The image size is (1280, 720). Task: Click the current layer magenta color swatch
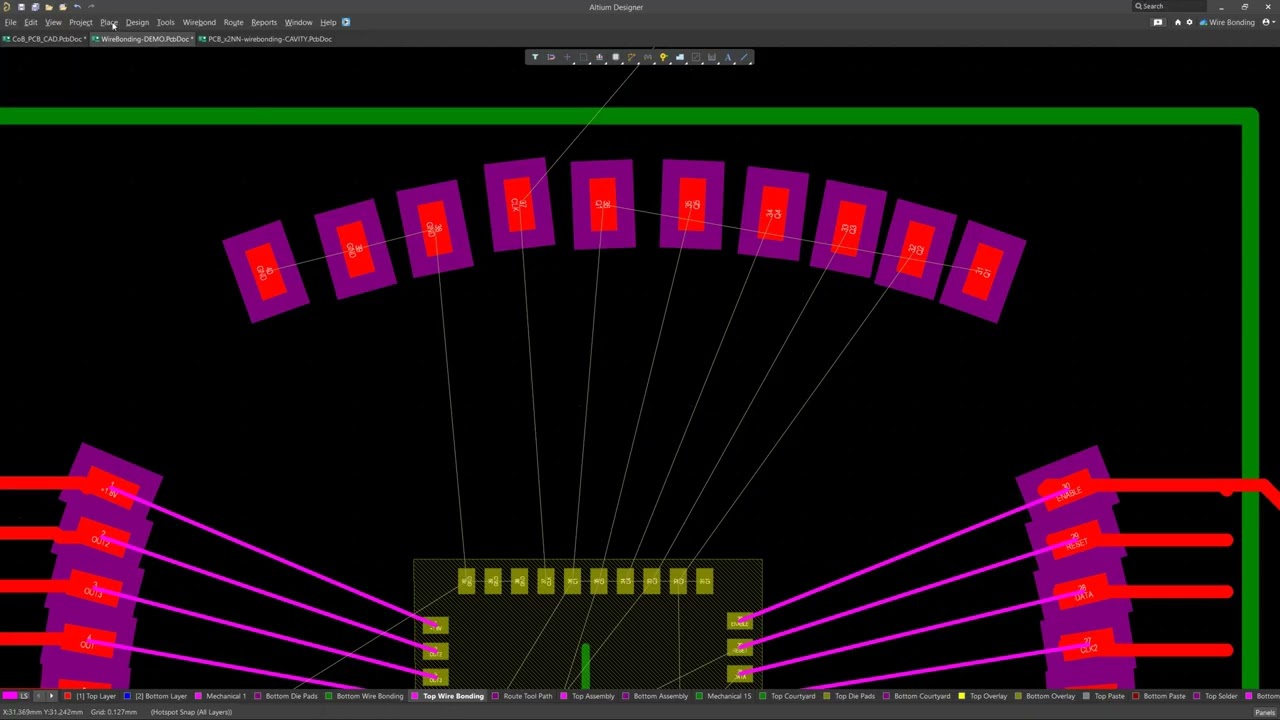(8, 696)
